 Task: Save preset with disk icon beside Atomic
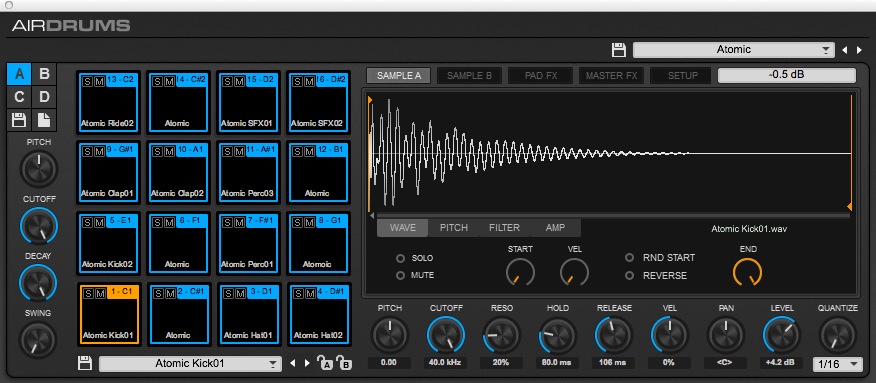click(x=618, y=50)
